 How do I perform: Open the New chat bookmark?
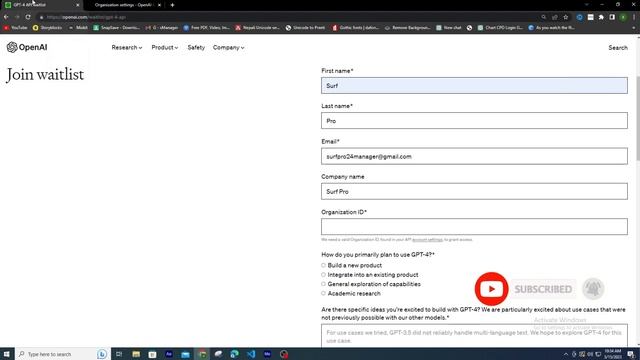point(449,28)
